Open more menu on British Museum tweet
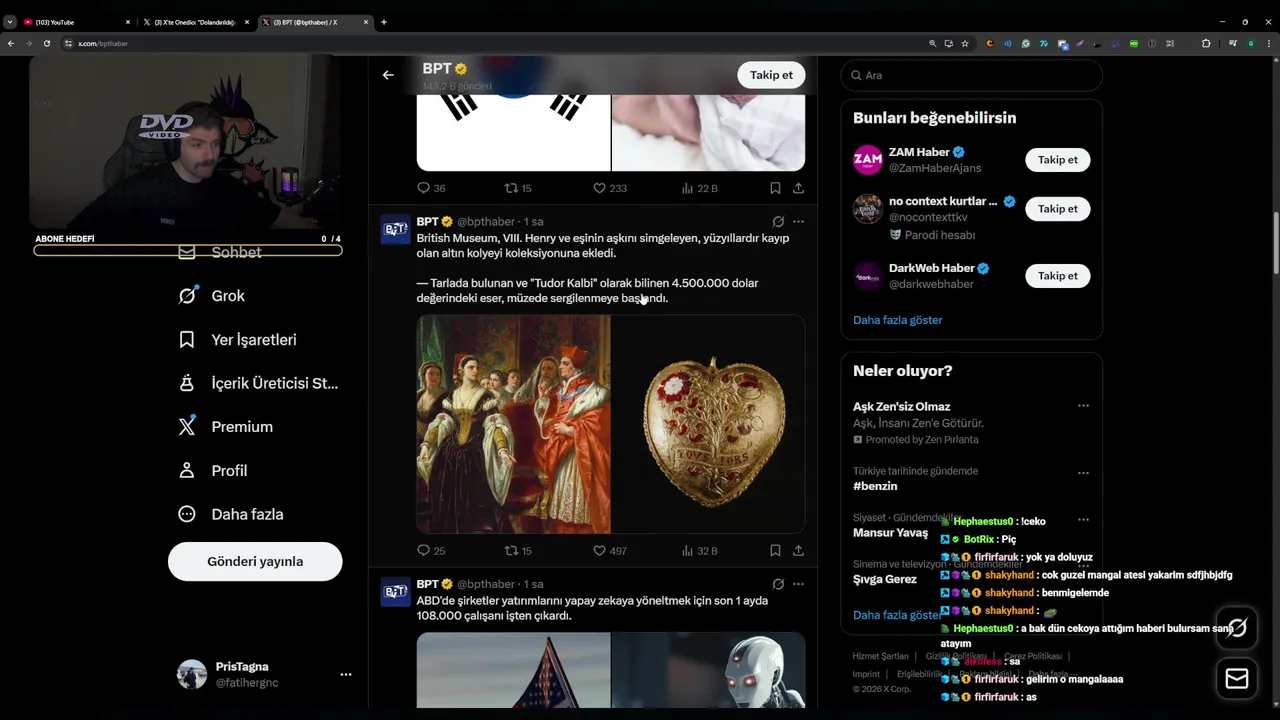This screenshot has width=1280, height=720. [x=798, y=221]
